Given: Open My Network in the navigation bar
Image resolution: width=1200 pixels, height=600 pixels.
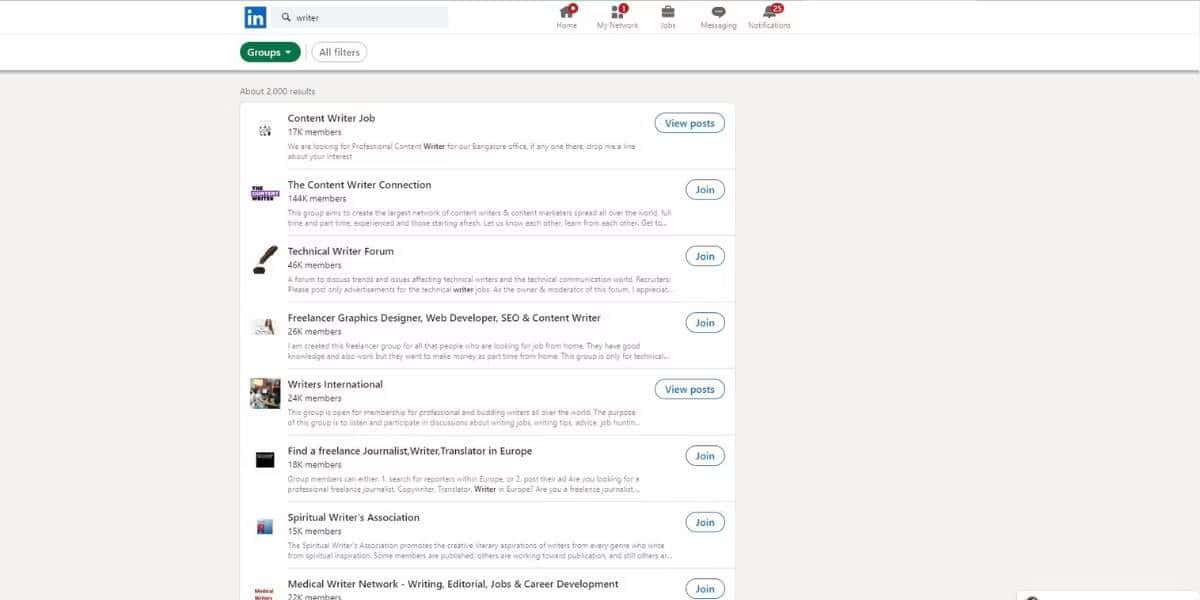Looking at the screenshot, I should [x=617, y=17].
